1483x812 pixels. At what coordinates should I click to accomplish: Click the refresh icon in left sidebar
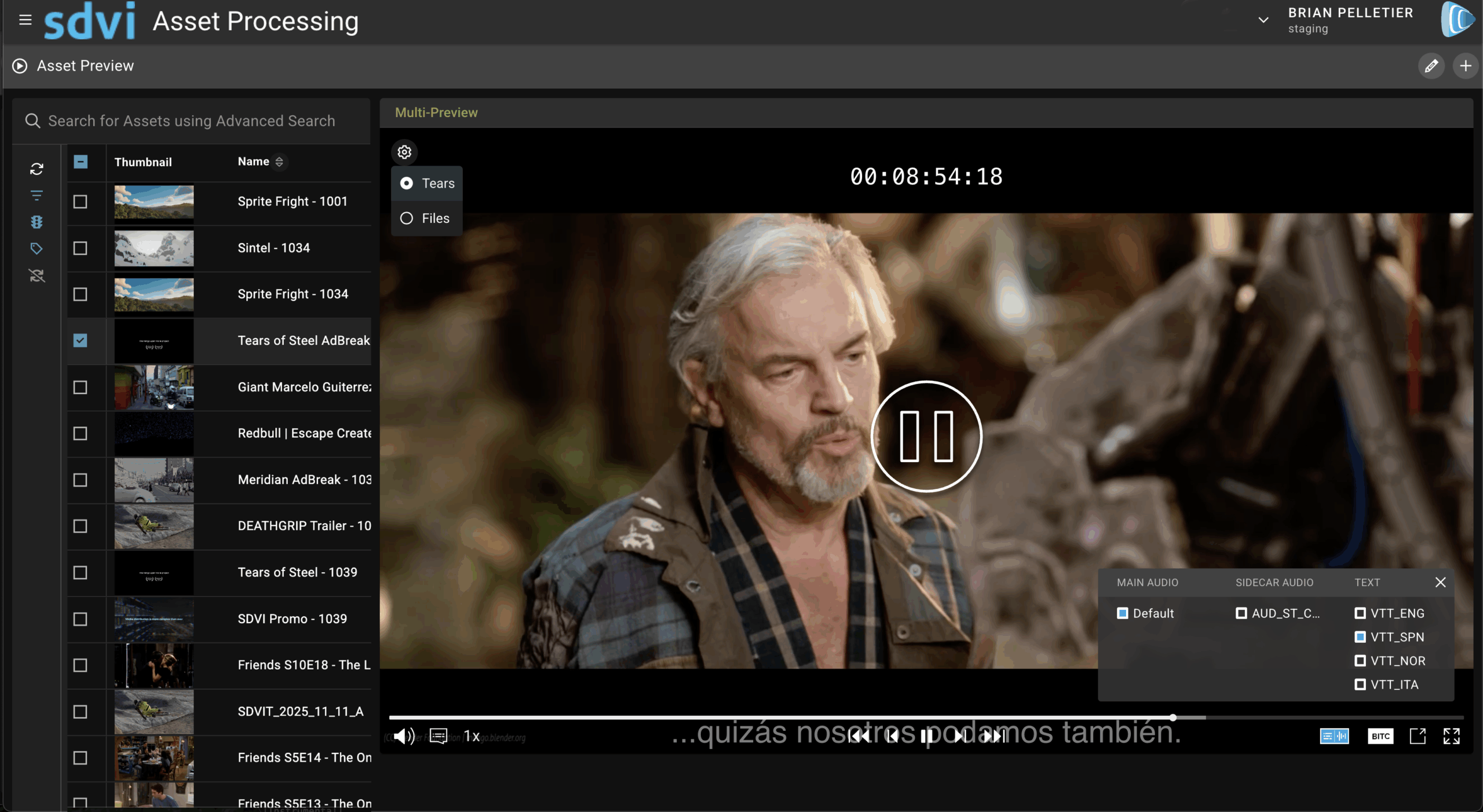coord(36,169)
